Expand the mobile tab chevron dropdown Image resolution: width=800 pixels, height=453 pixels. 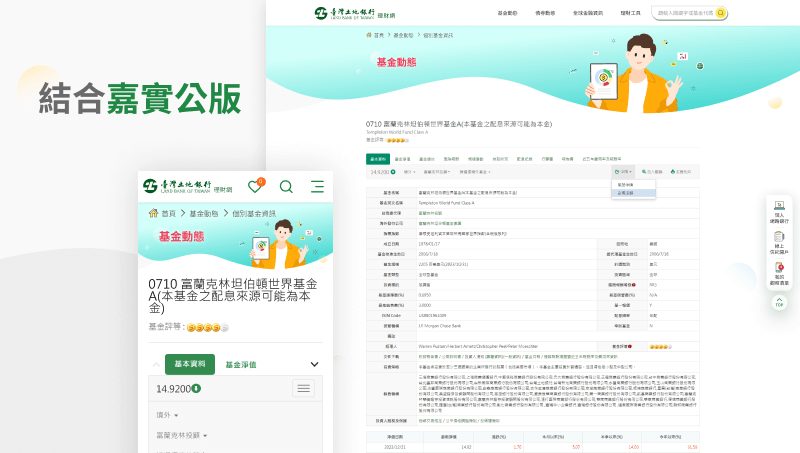coord(315,365)
